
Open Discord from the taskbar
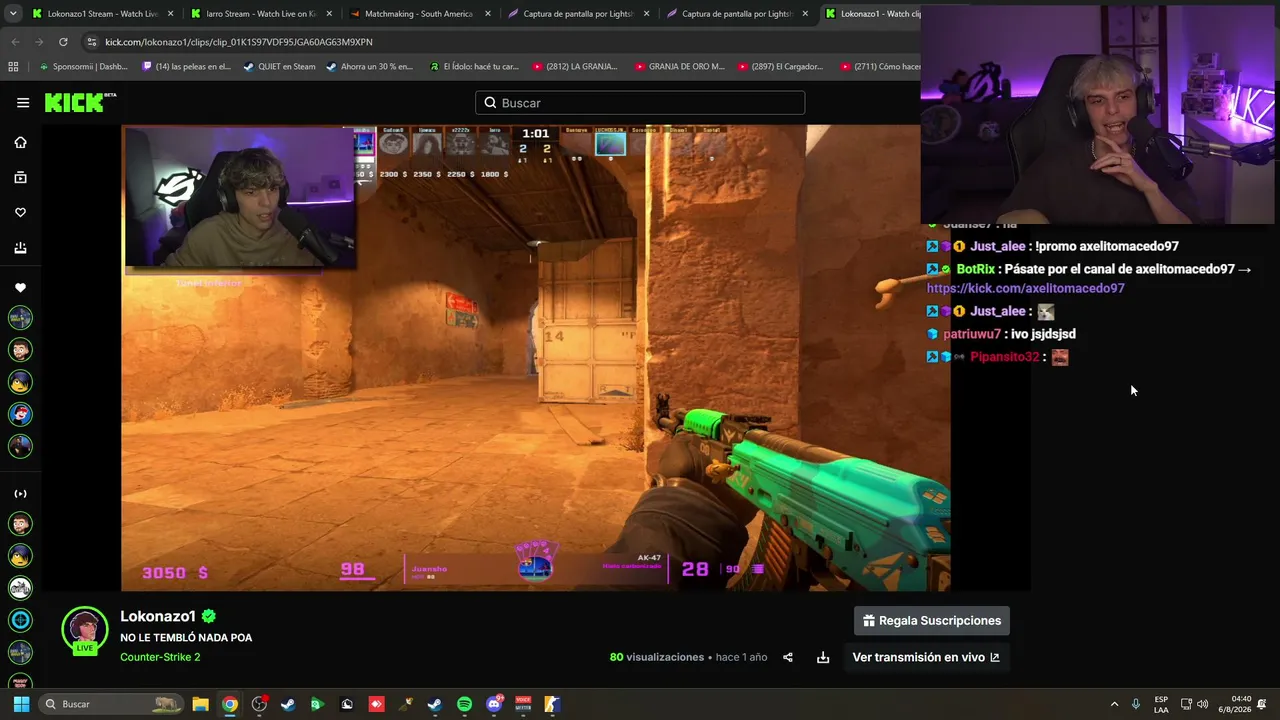[x=494, y=704]
